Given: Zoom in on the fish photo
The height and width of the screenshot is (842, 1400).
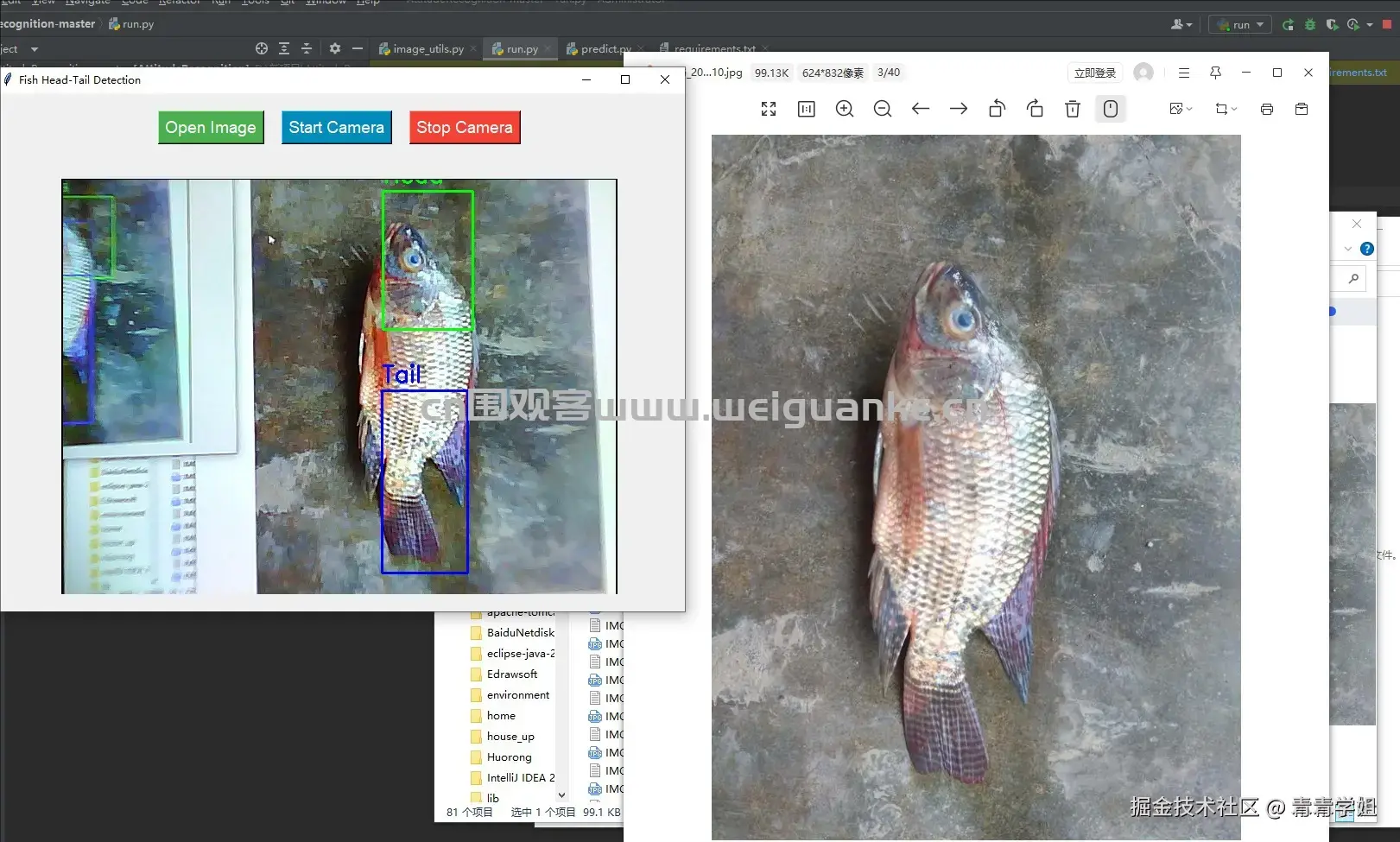Looking at the screenshot, I should (845, 109).
